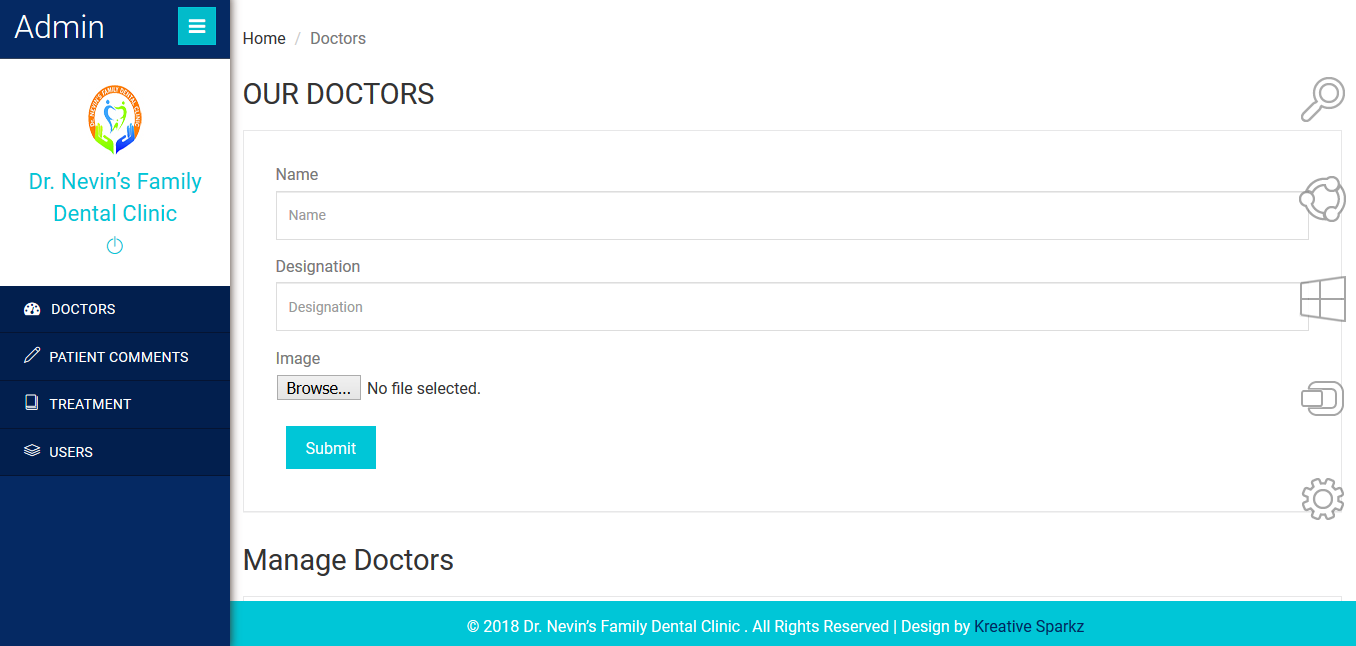Click the Windows logo icon
Image resolution: width=1356 pixels, height=646 pixels.
pyautogui.click(x=1322, y=299)
